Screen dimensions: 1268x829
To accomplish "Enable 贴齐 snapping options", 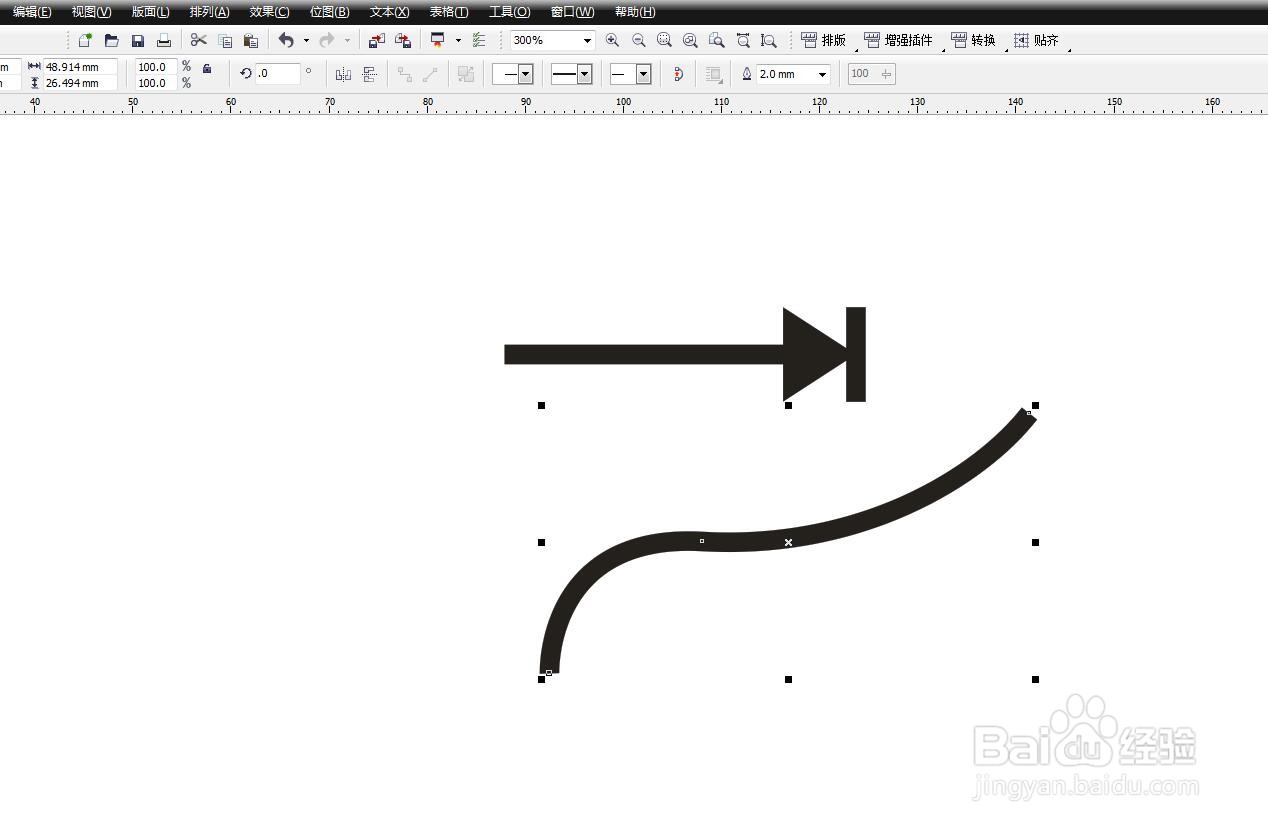I will [1039, 40].
